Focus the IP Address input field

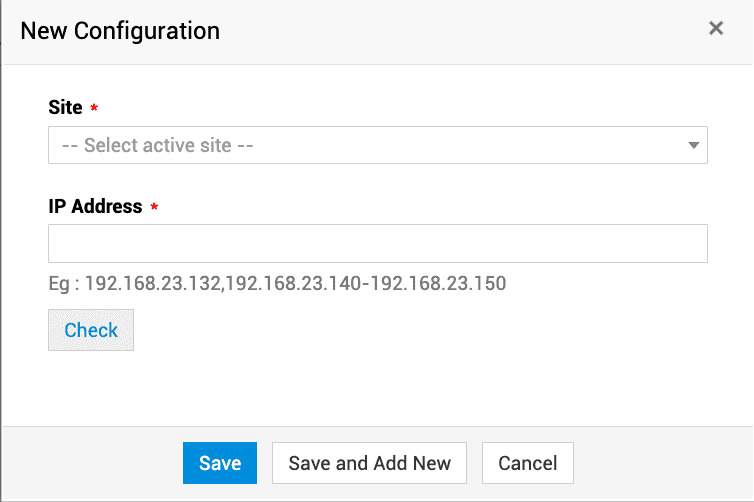(377, 243)
